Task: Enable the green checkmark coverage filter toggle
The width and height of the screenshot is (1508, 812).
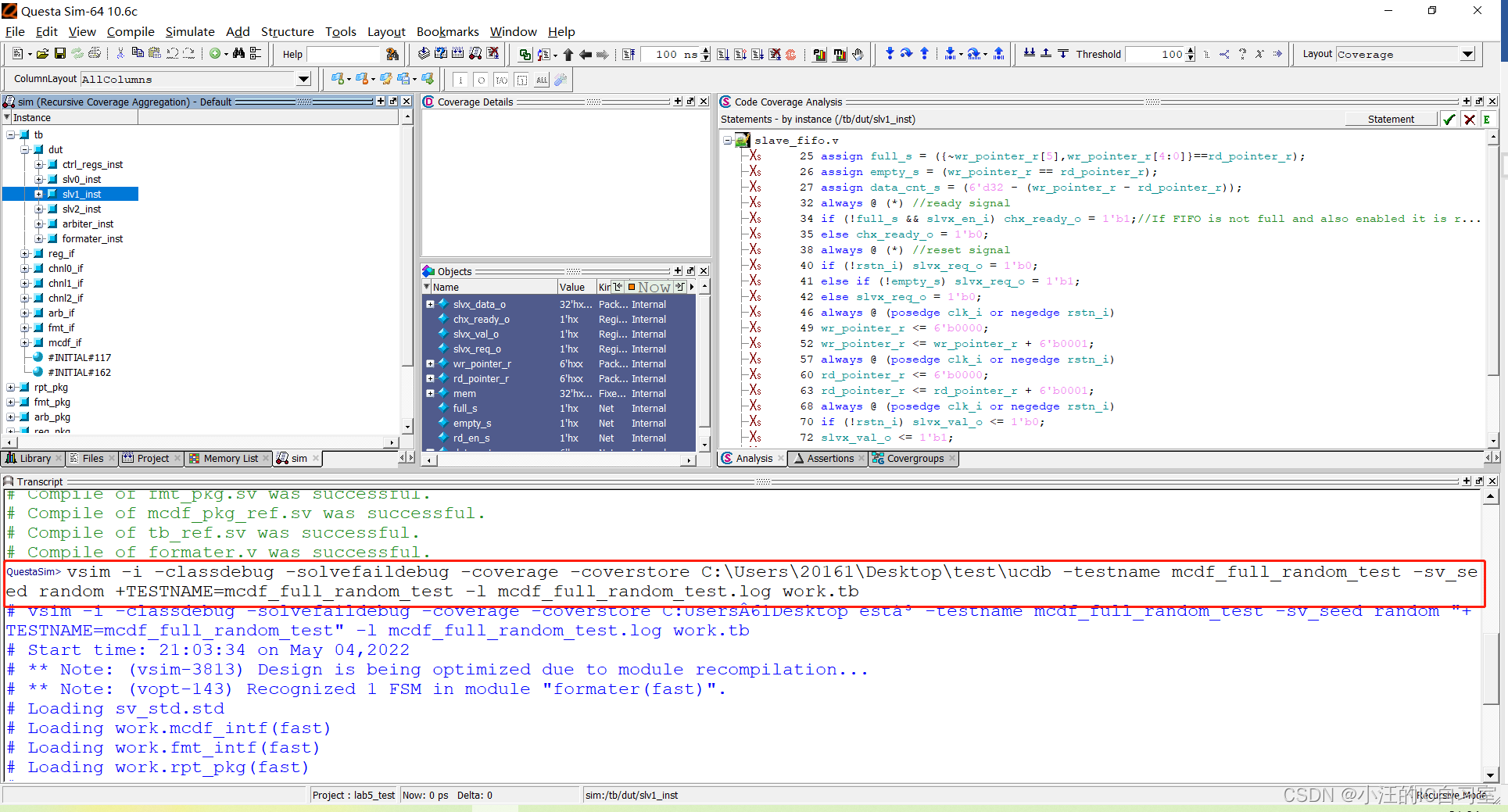Action: point(1449,119)
